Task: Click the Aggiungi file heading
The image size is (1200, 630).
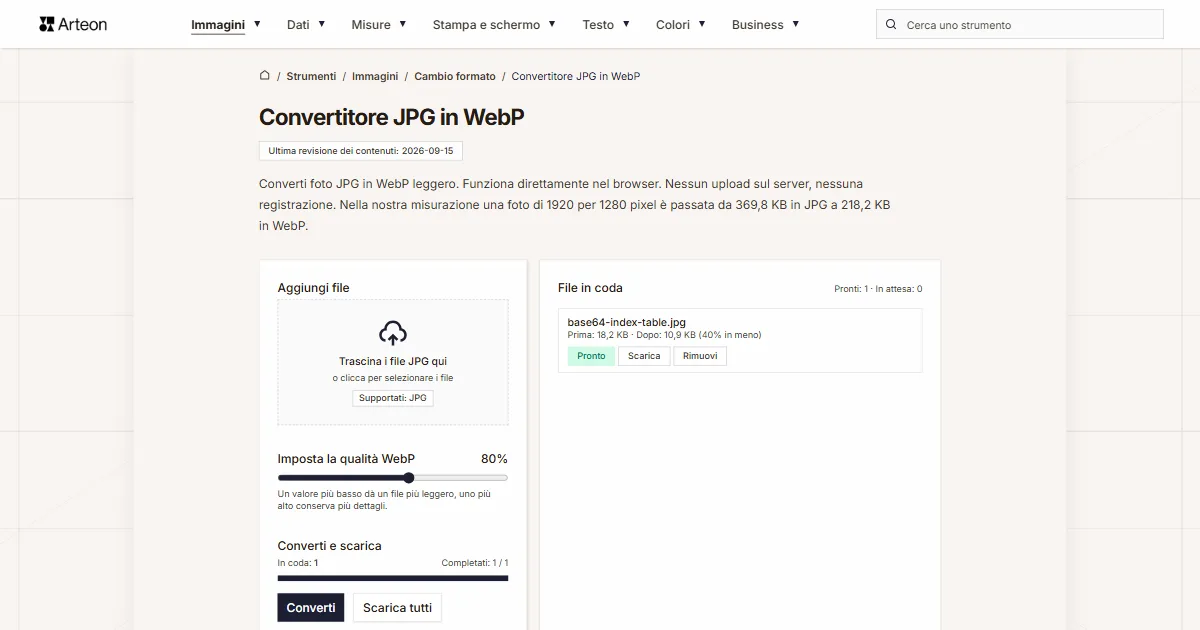Action: click(x=313, y=288)
